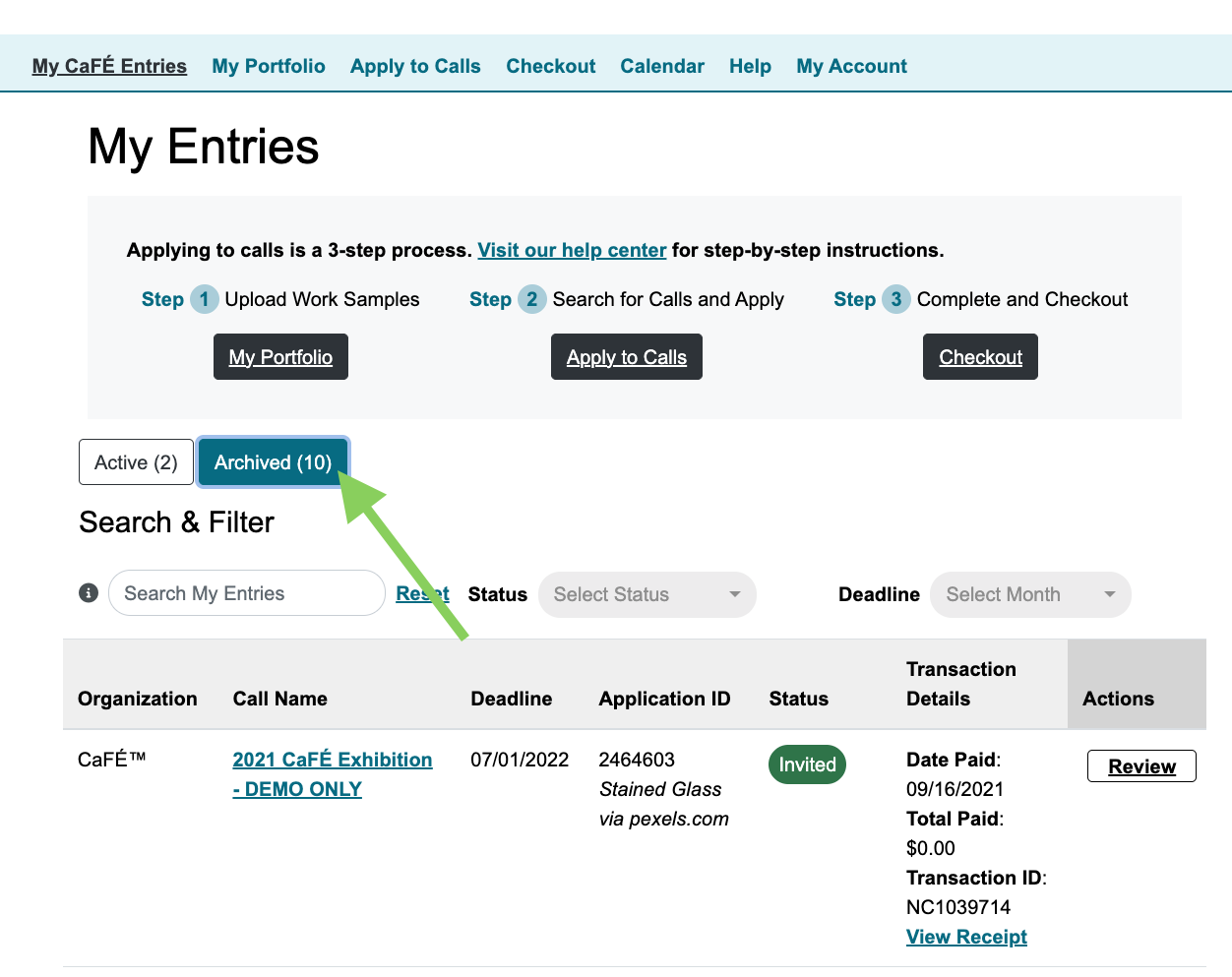Focus the Search My Entries field
The height and width of the screenshot is (977, 1232).
[246, 593]
